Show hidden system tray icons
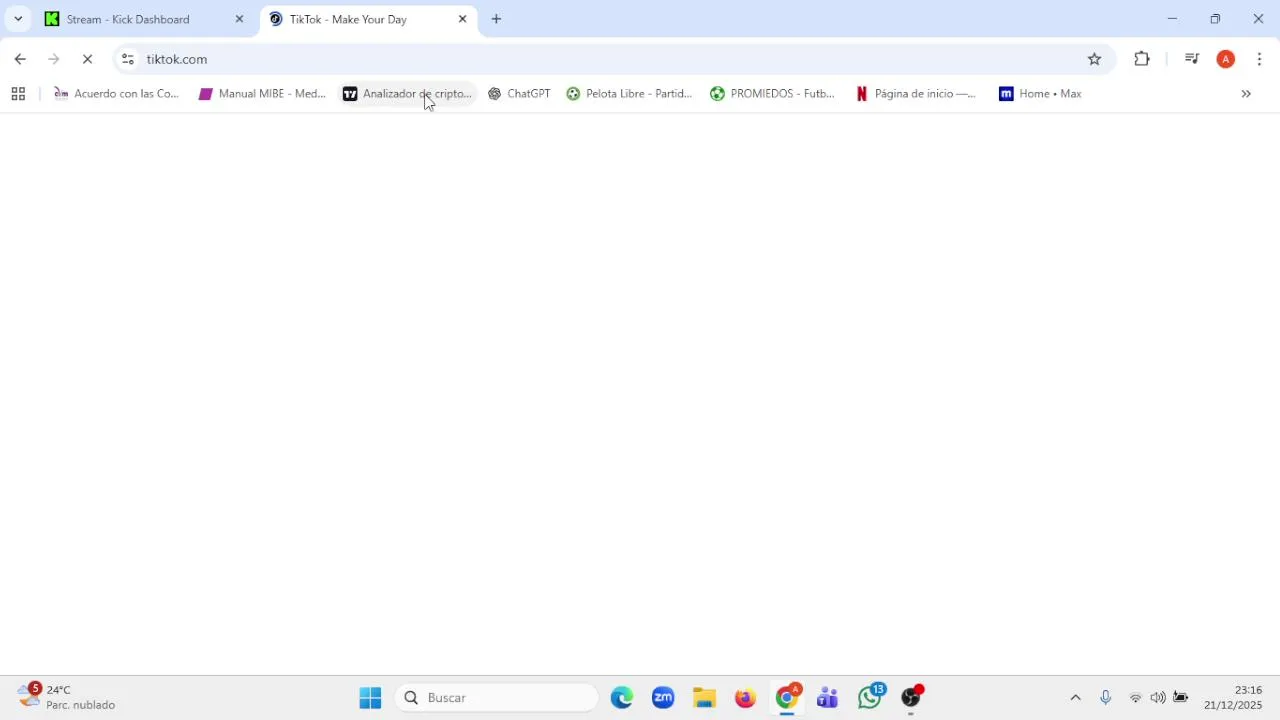1280x720 pixels. pos(1075,698)
